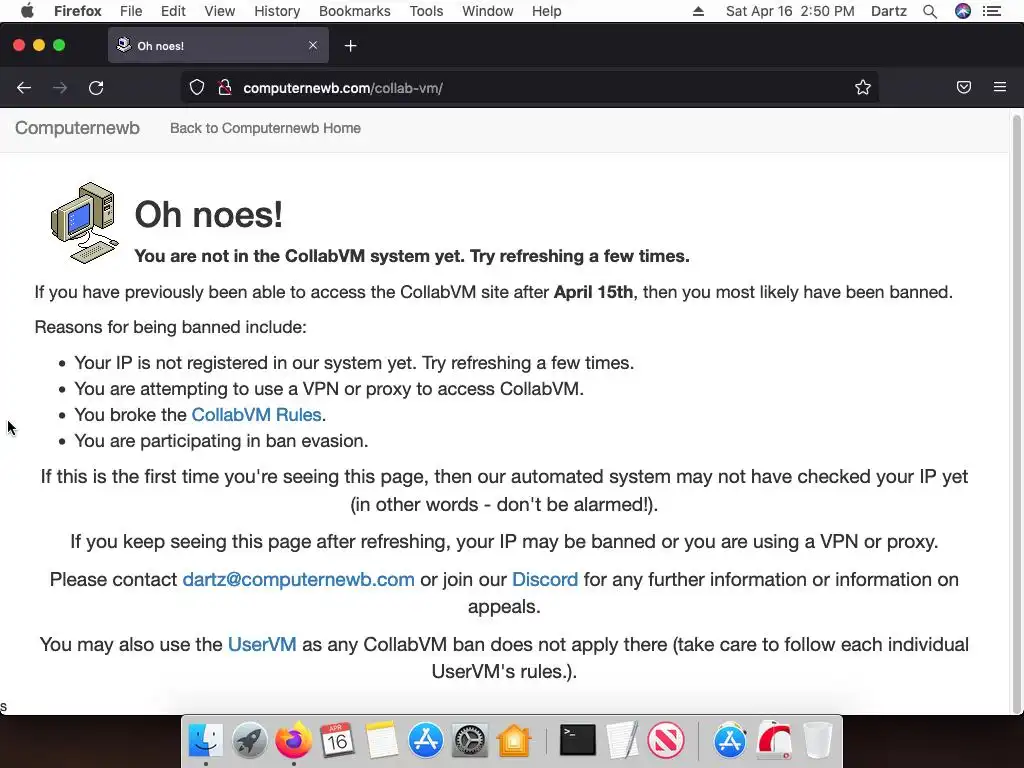1024x768 pixels.
Task: Open the Window menu
Action: 488,11
